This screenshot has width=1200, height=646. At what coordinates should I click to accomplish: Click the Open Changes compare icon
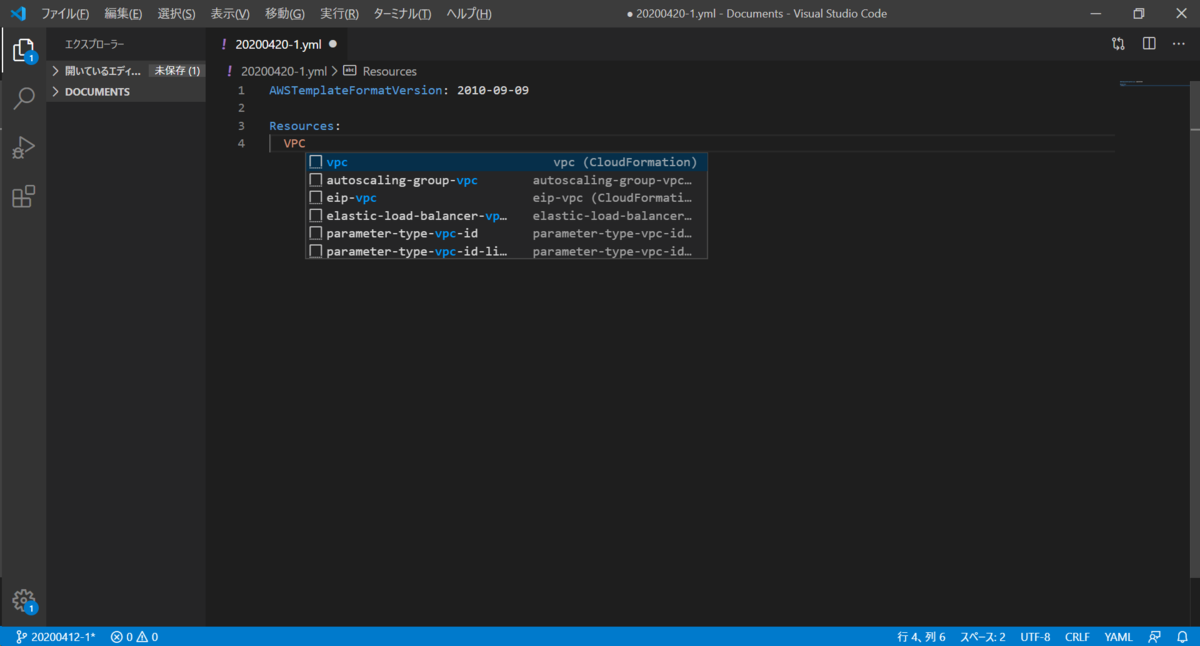click(1118, 44)
